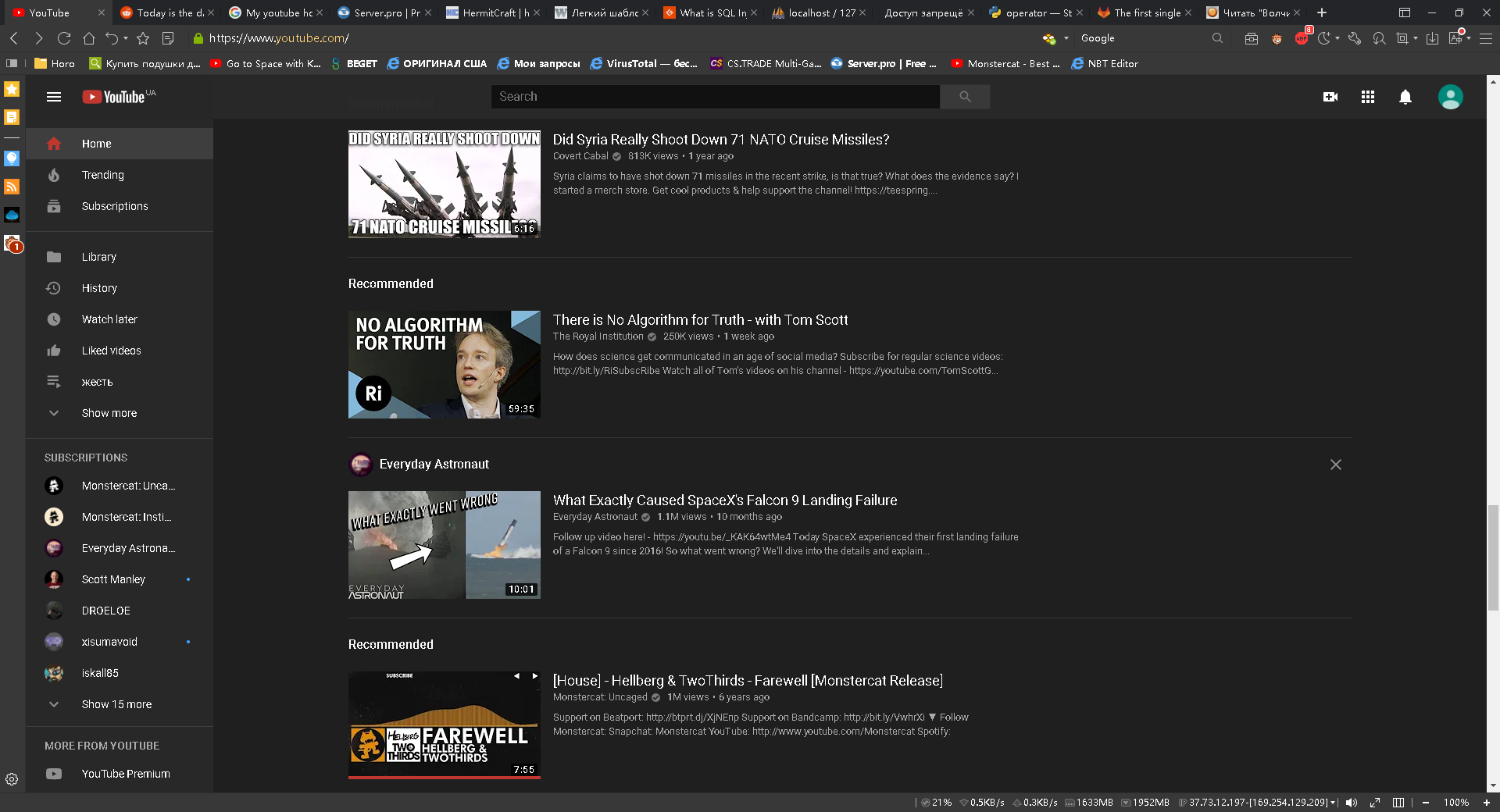
Task: Open the RSS feed panel in side bar
Action: [12, 187]
